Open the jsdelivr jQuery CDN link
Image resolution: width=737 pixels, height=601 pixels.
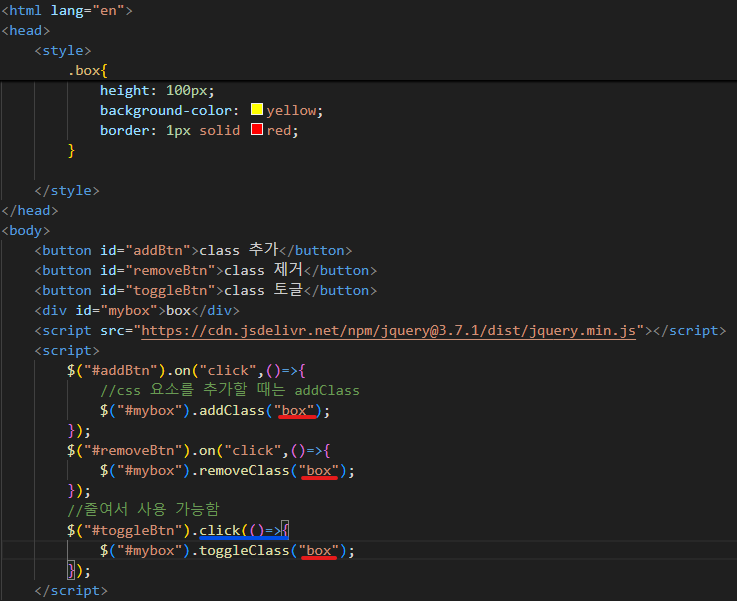point(388,331)
